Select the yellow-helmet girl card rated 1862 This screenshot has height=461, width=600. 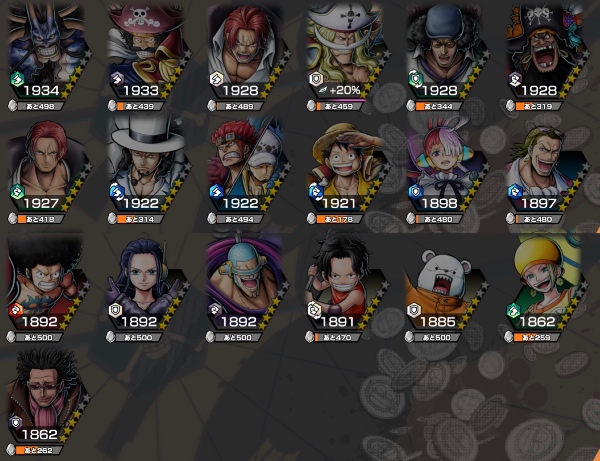tap(545, 283)
